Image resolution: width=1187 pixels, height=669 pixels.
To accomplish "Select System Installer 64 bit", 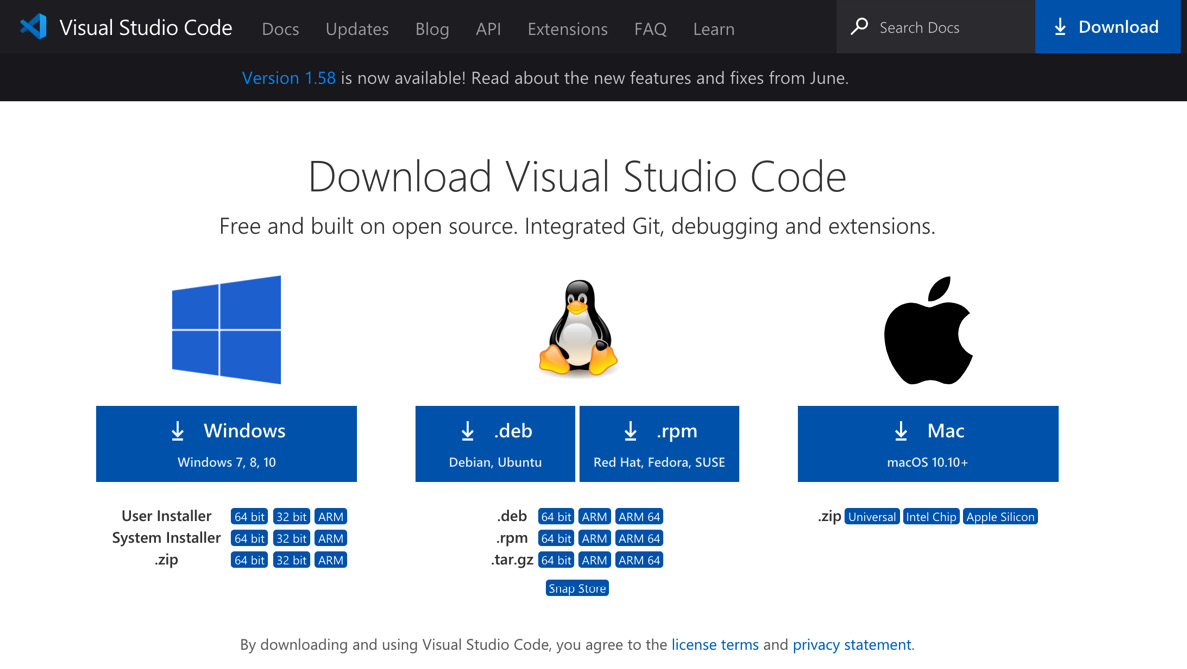I will (x=249, y=539).
